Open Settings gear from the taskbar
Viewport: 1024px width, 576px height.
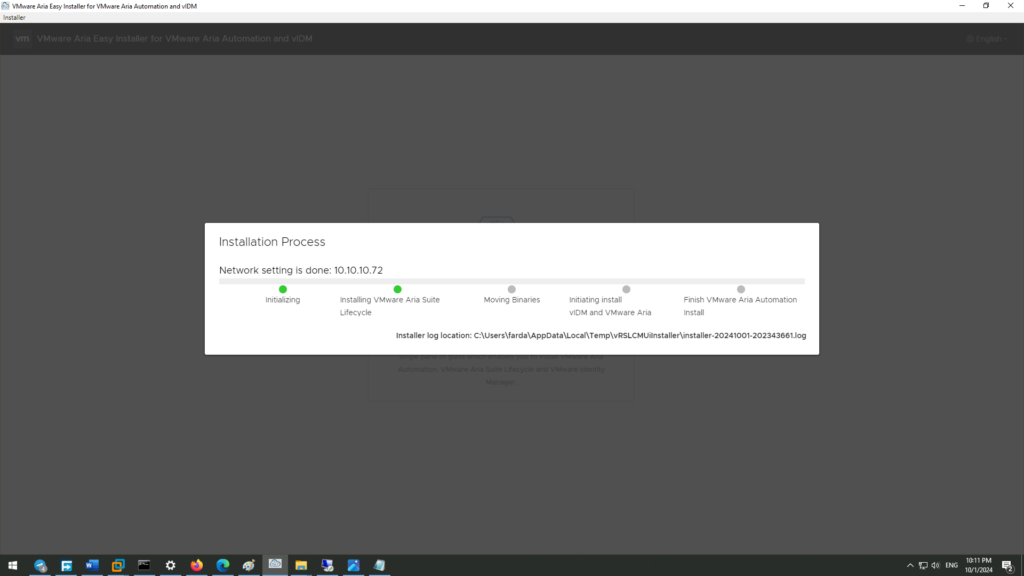point(170,566)
